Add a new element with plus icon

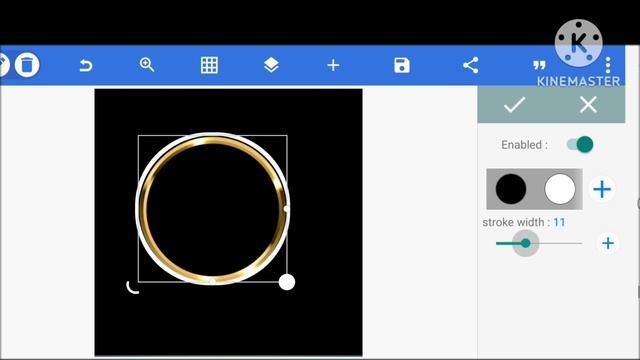(333, 65)
